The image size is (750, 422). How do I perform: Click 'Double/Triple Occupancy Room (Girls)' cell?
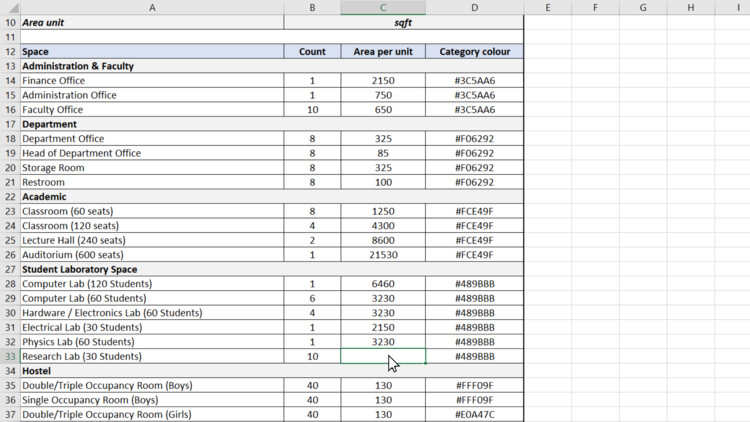152,414
